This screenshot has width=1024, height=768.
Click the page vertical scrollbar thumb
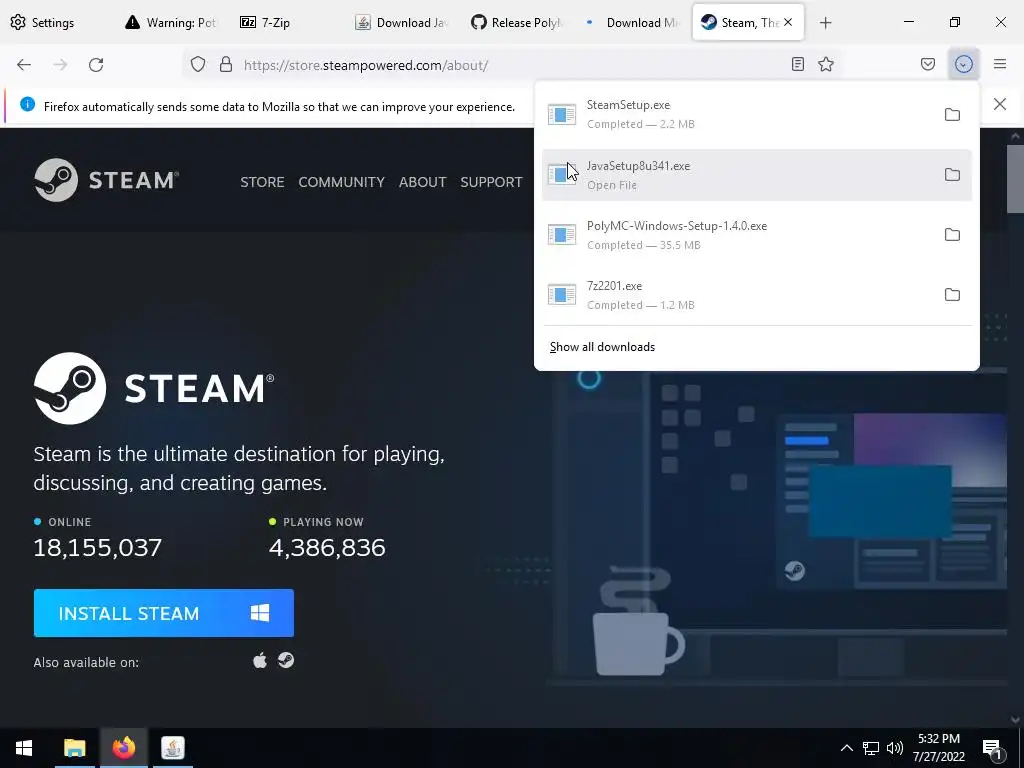(1015, 178)
